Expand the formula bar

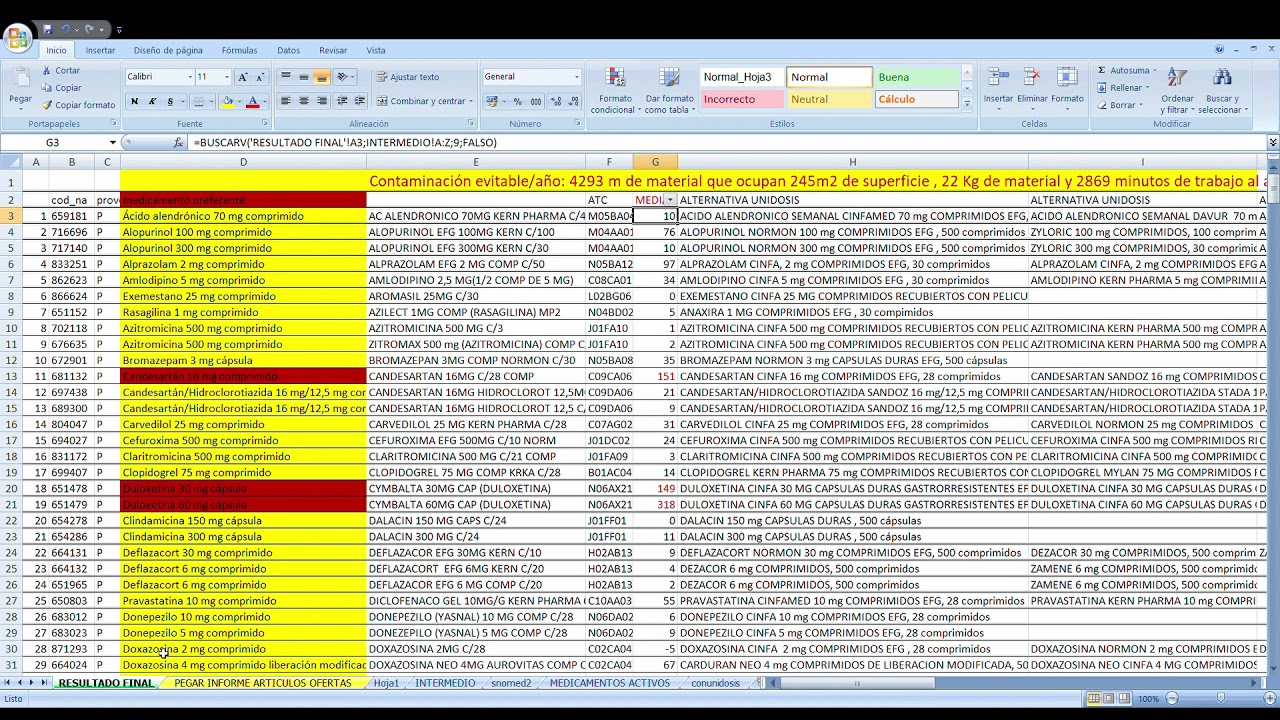[1273, 143]
